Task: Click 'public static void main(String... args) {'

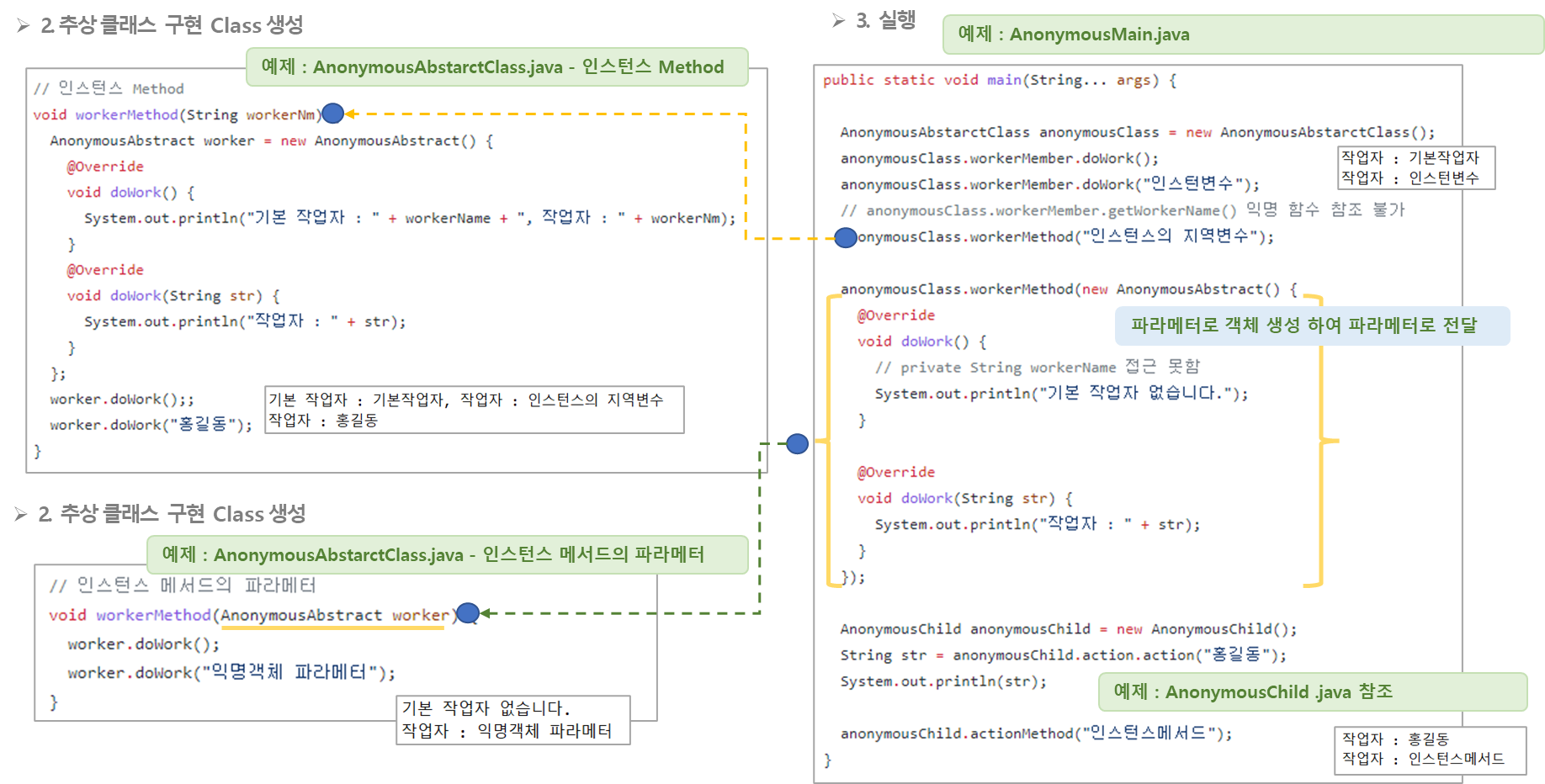Action: tap(1000, 80)
